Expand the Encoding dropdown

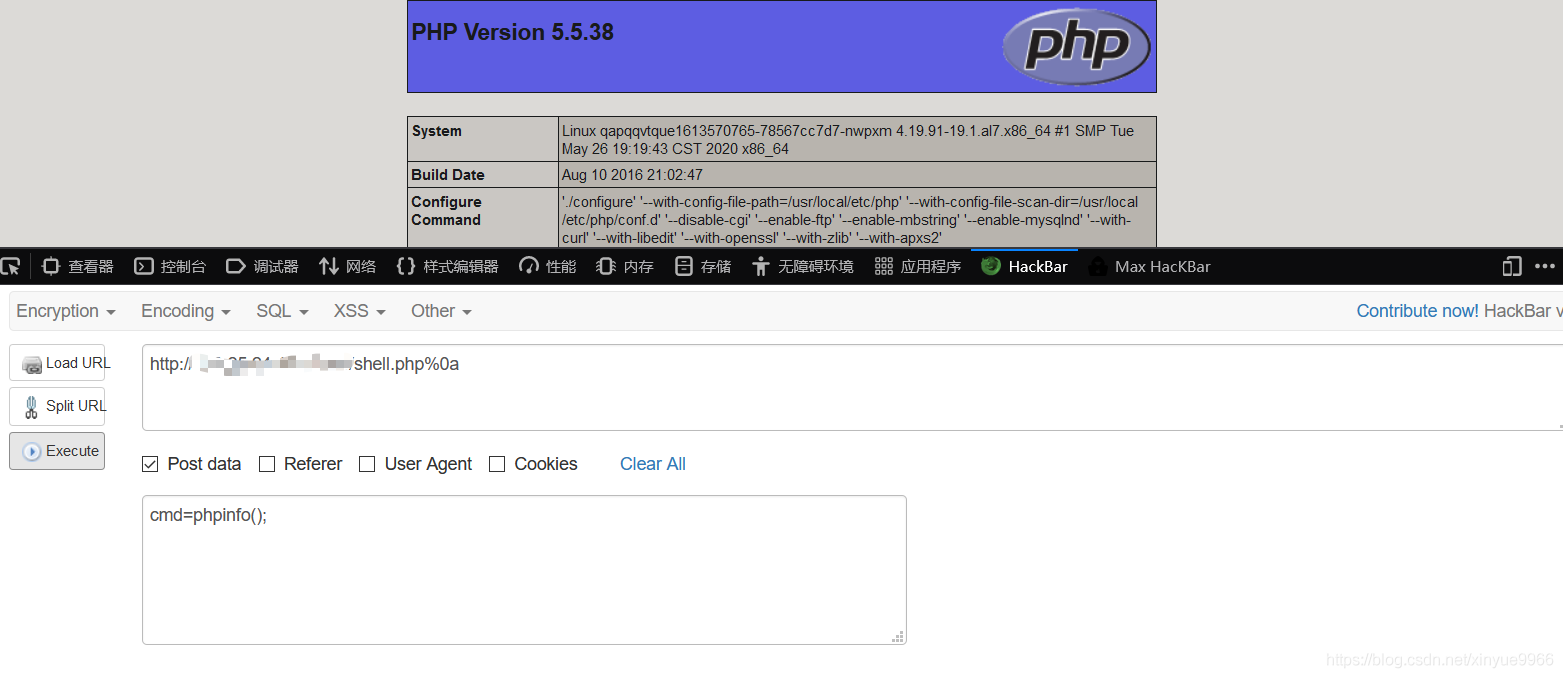[x=186, y=311]
